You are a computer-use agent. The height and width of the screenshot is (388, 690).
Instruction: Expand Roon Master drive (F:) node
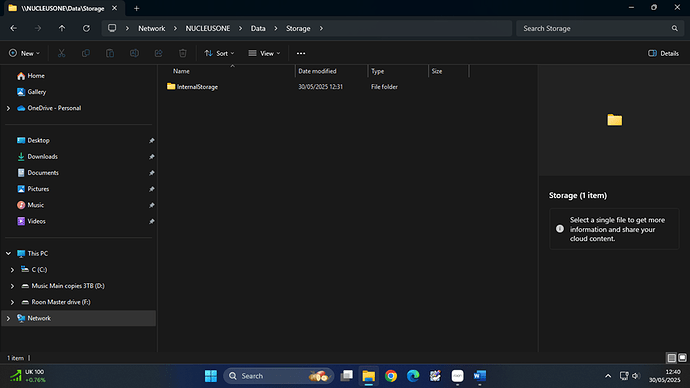click(12, 302)
